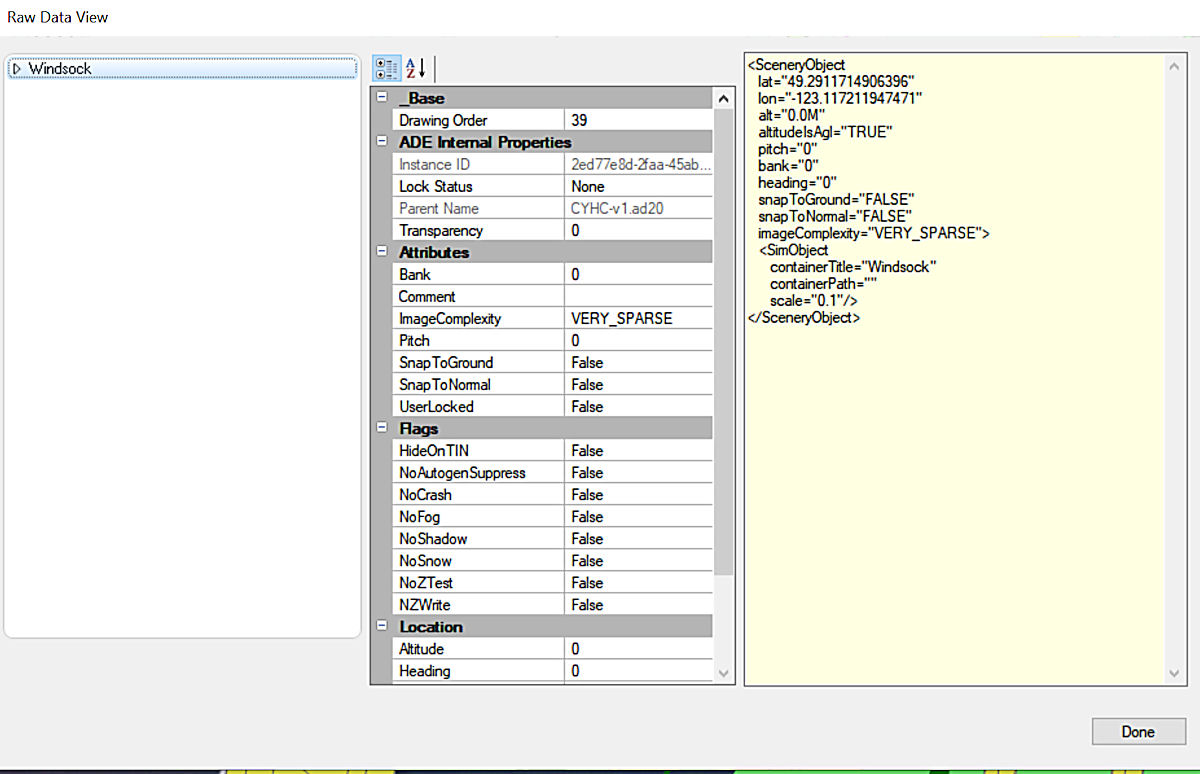
Task: Open the ImageComplexity value selector
Action: 638,318
